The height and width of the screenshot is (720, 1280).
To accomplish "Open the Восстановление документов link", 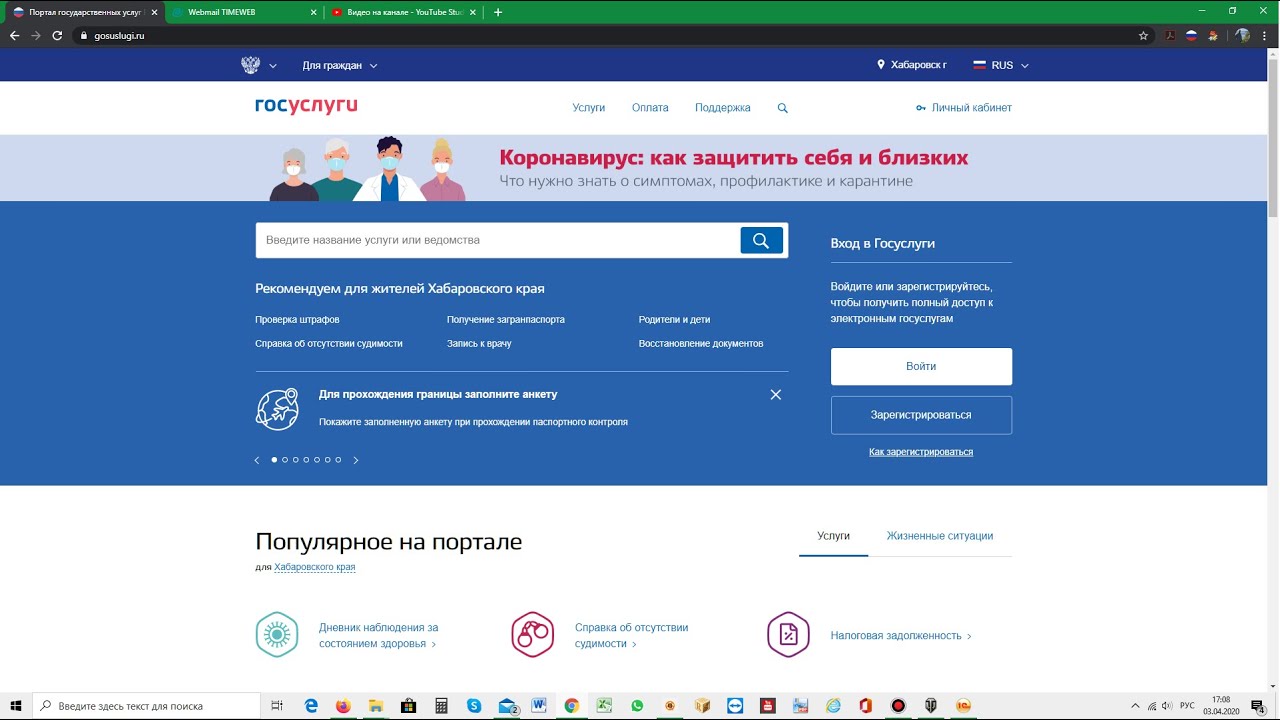I will (701, 344).
